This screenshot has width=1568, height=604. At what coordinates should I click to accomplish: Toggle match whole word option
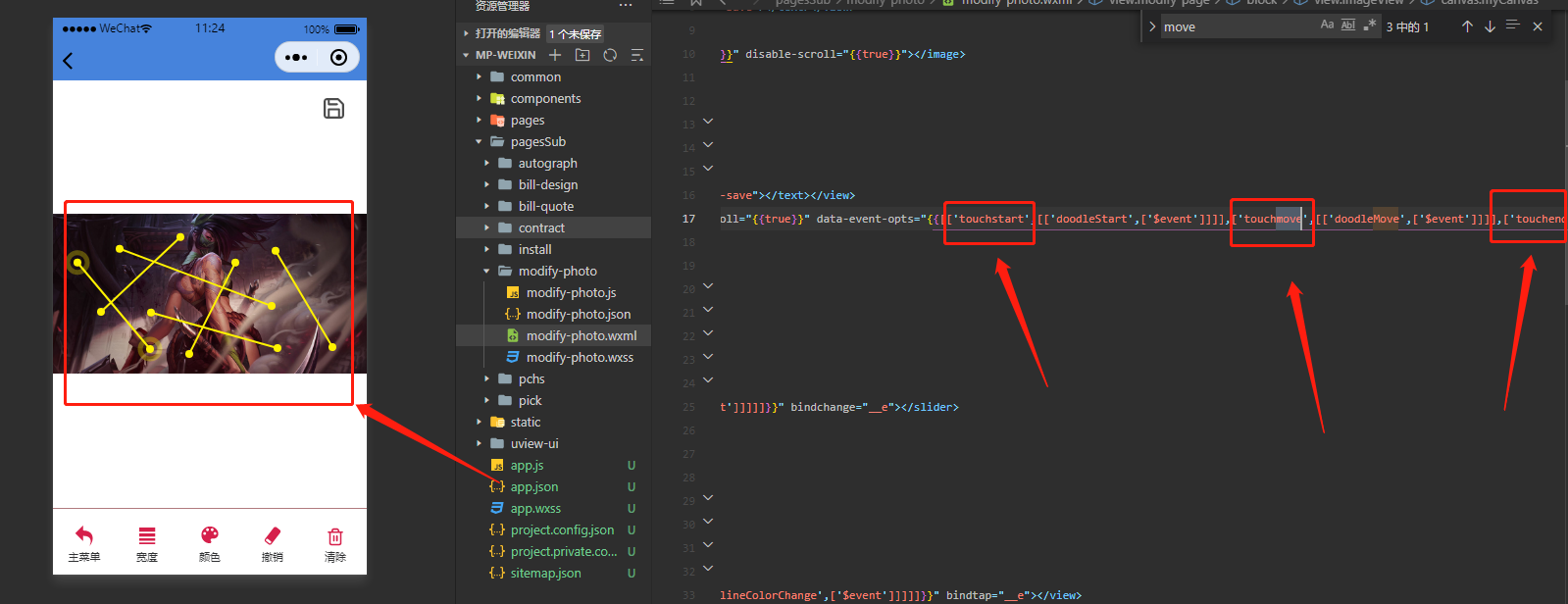(x=1348, y=25)
